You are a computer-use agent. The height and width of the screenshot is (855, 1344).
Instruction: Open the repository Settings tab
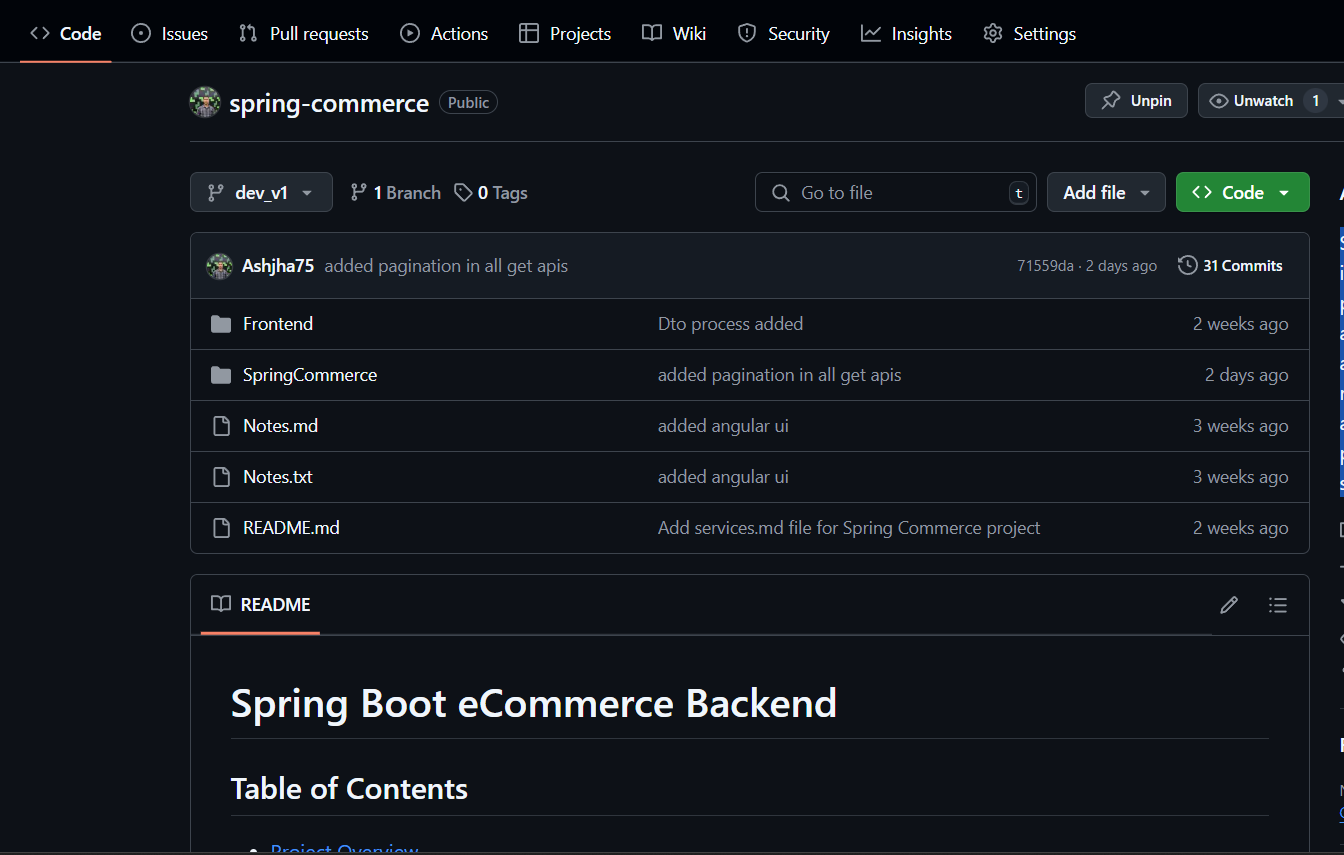[x=1029, y=33]
